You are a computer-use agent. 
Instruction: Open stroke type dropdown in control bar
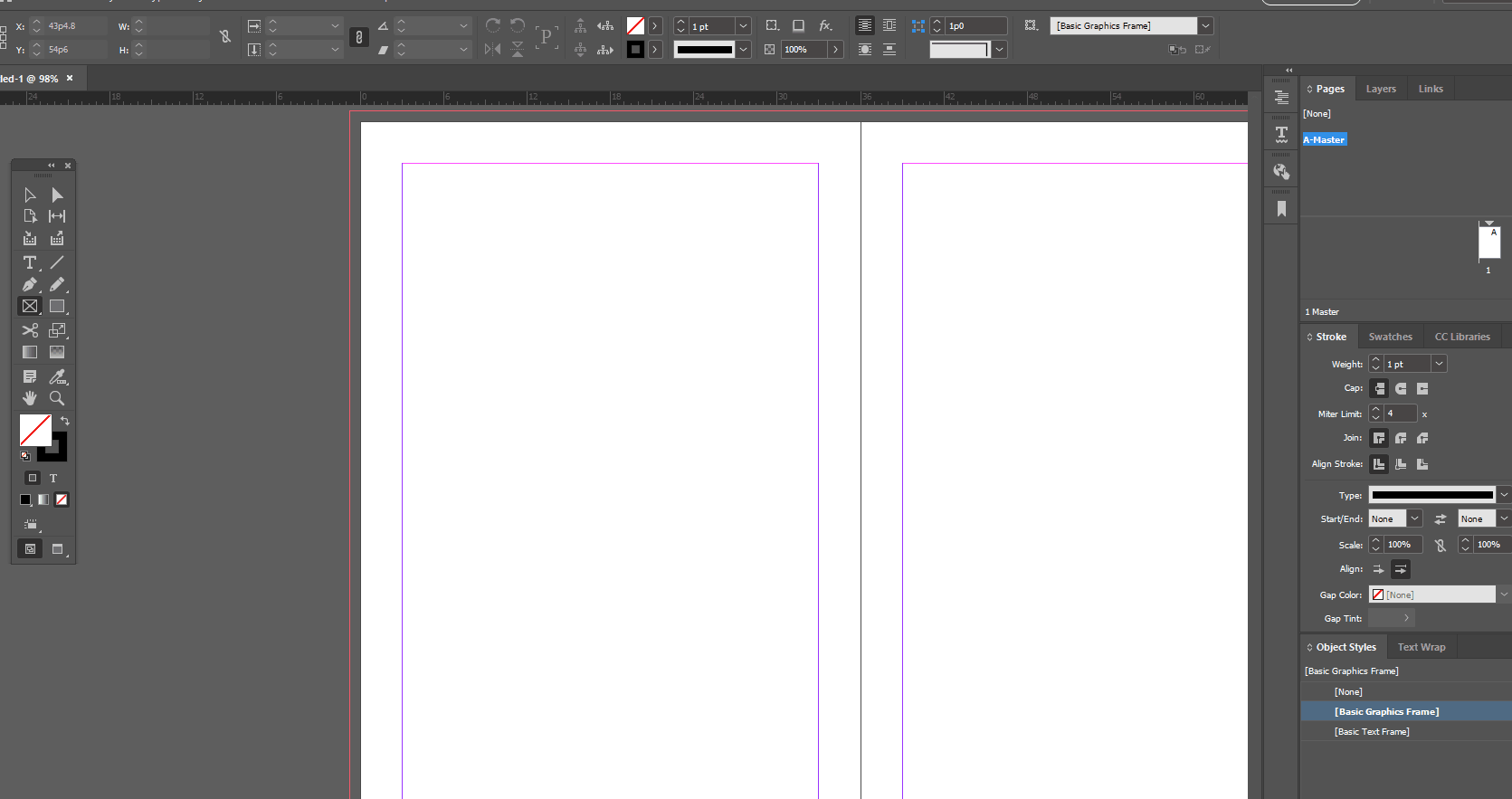point(743,50)
